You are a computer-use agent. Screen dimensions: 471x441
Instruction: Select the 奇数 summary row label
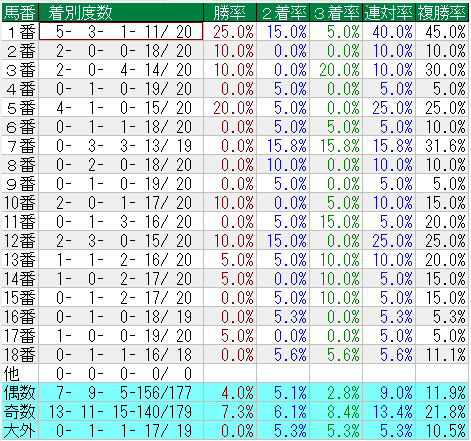tap(20, 412)
